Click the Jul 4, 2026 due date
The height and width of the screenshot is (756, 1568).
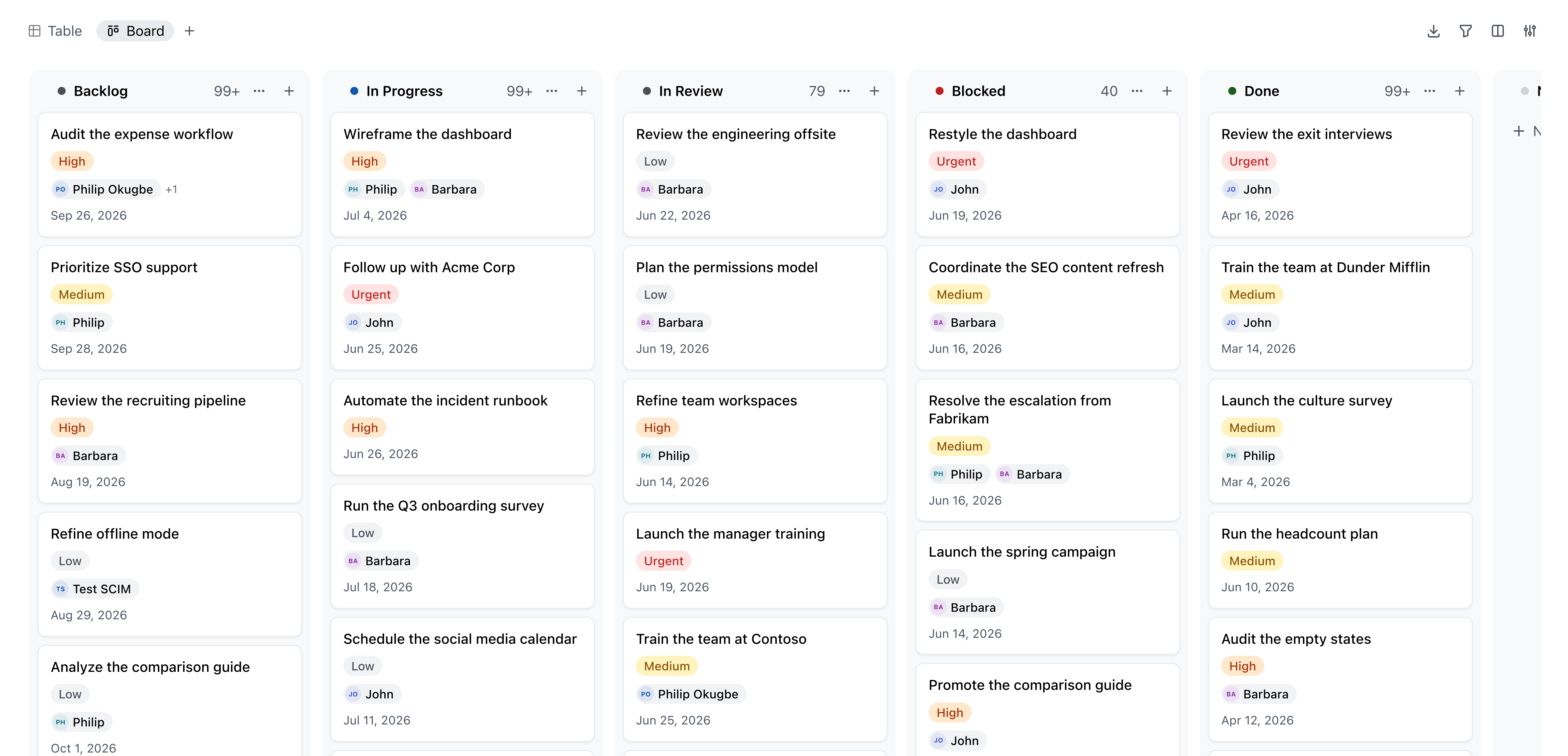click(375, 216)
